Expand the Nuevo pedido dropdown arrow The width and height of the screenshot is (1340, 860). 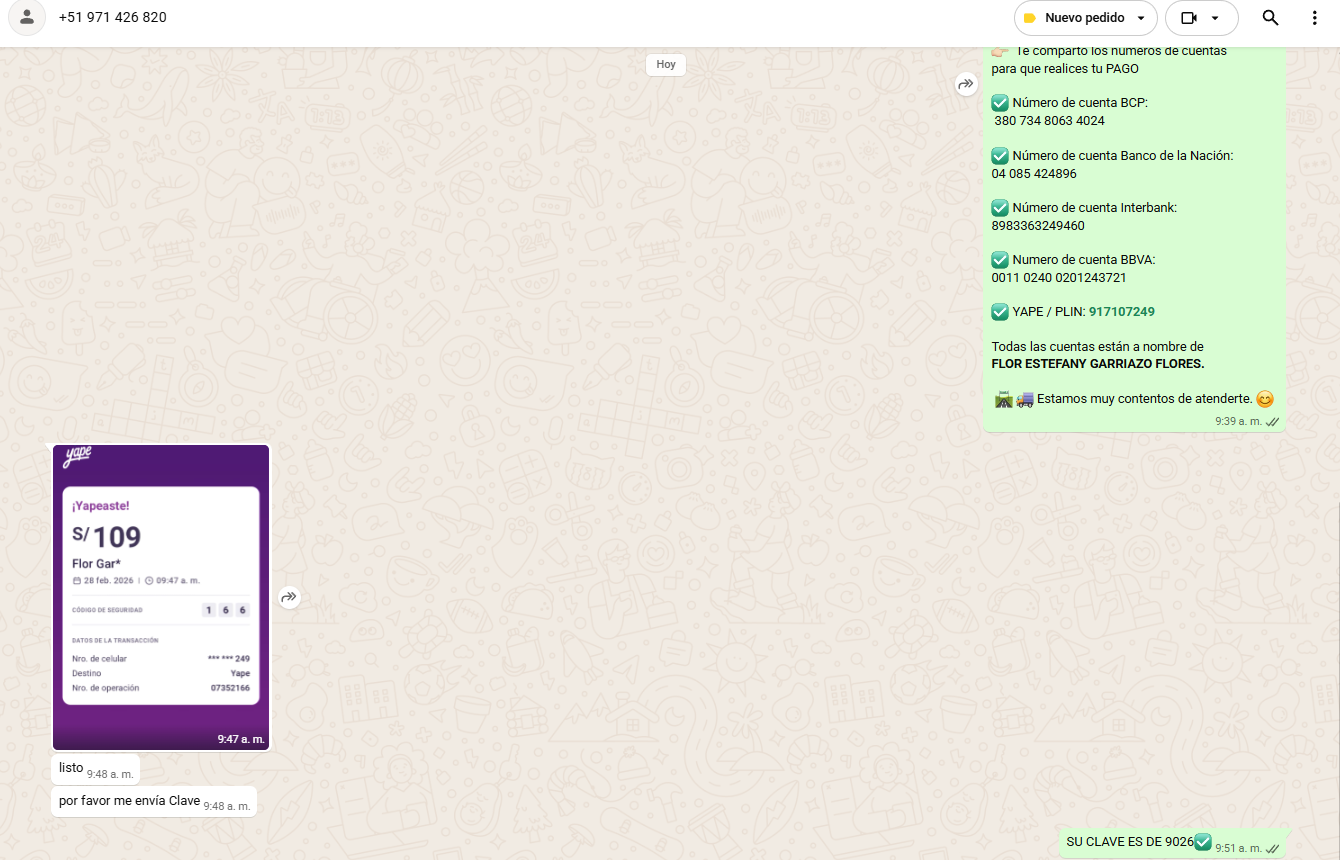tap(1141, 18)
